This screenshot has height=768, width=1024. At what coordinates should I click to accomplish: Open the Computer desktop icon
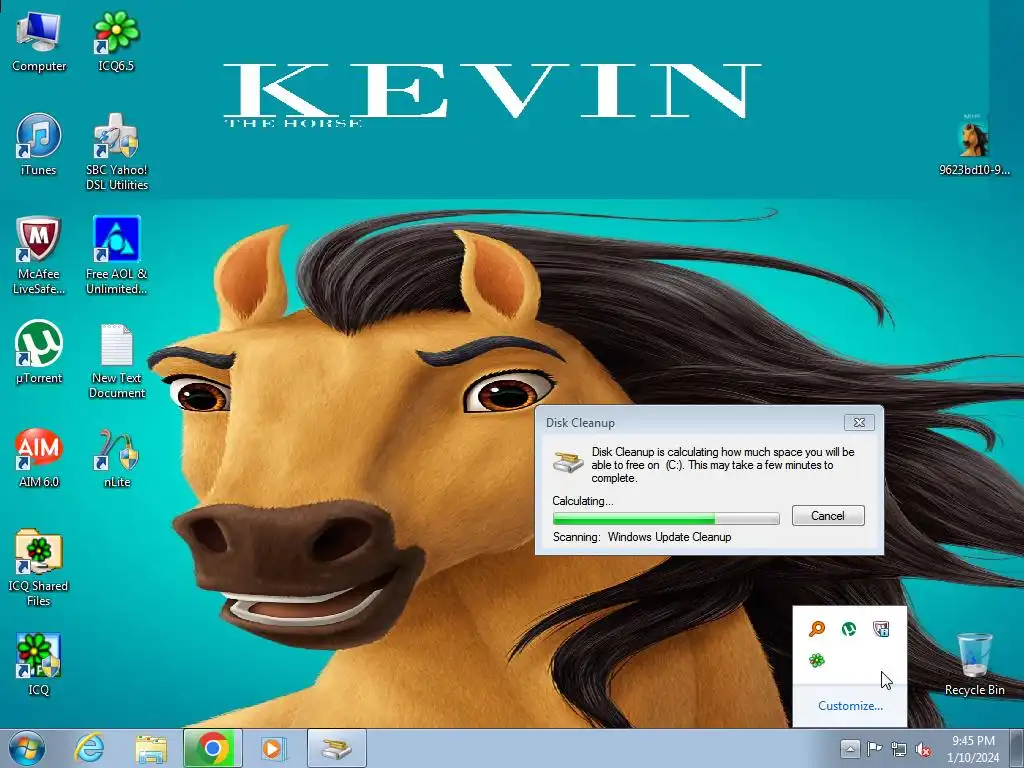[39, 42]
